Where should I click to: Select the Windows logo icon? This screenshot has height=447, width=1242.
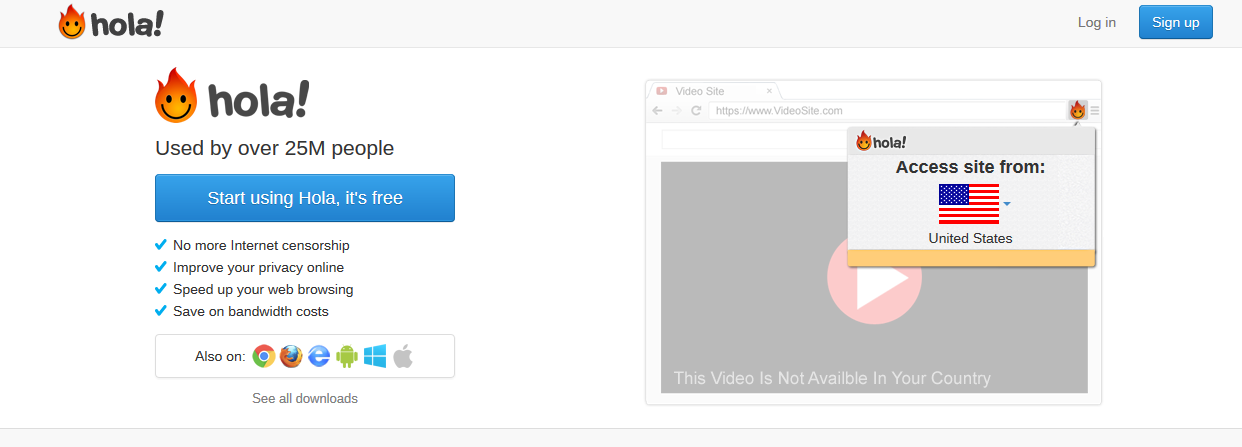tap(375, 356)
